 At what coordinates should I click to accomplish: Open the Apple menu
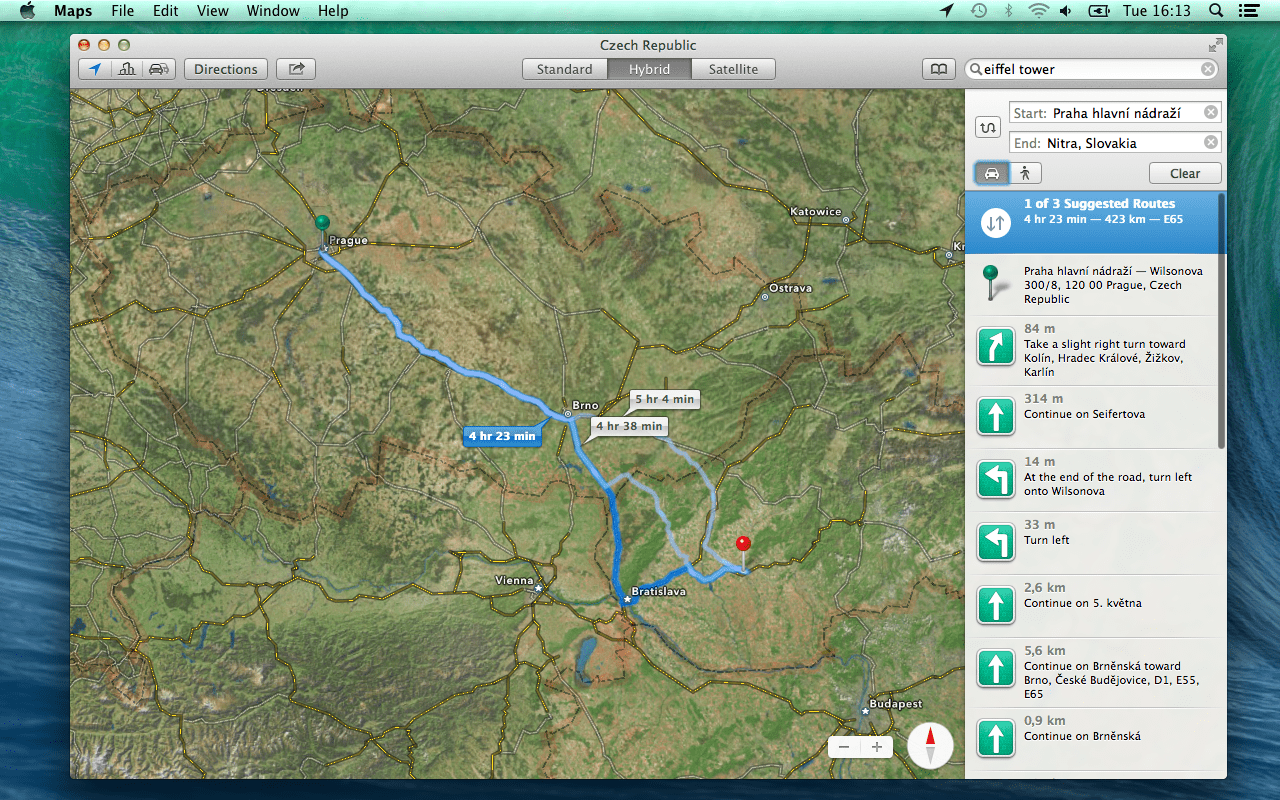27,11
